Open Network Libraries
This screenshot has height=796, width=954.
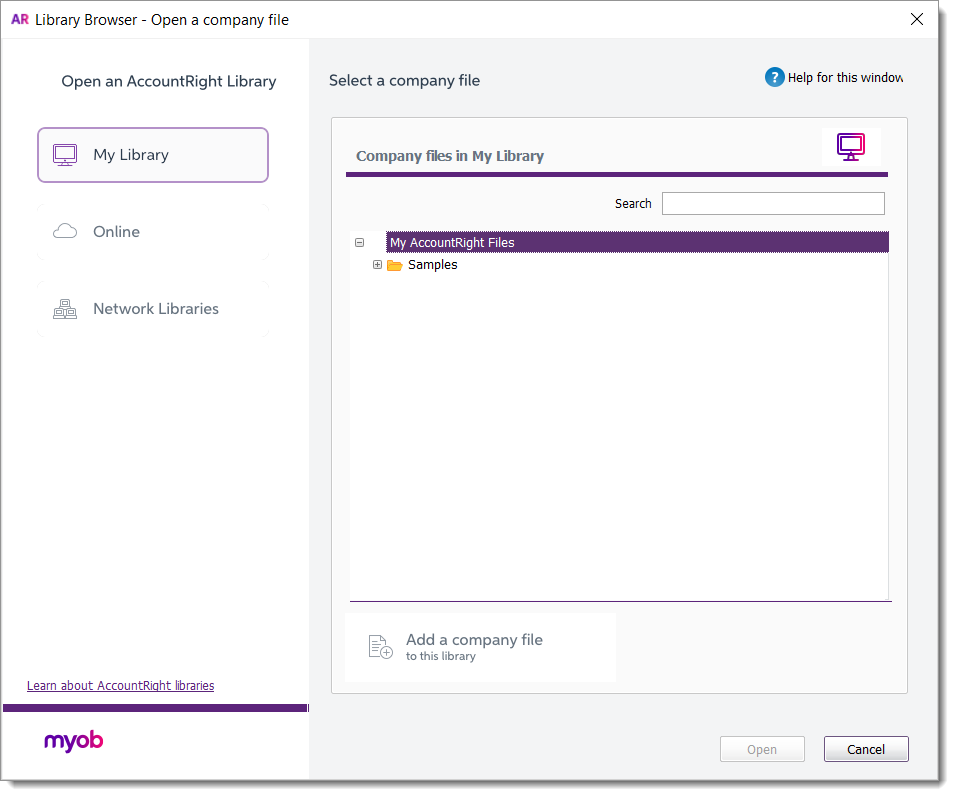click(x=153, y=309)
